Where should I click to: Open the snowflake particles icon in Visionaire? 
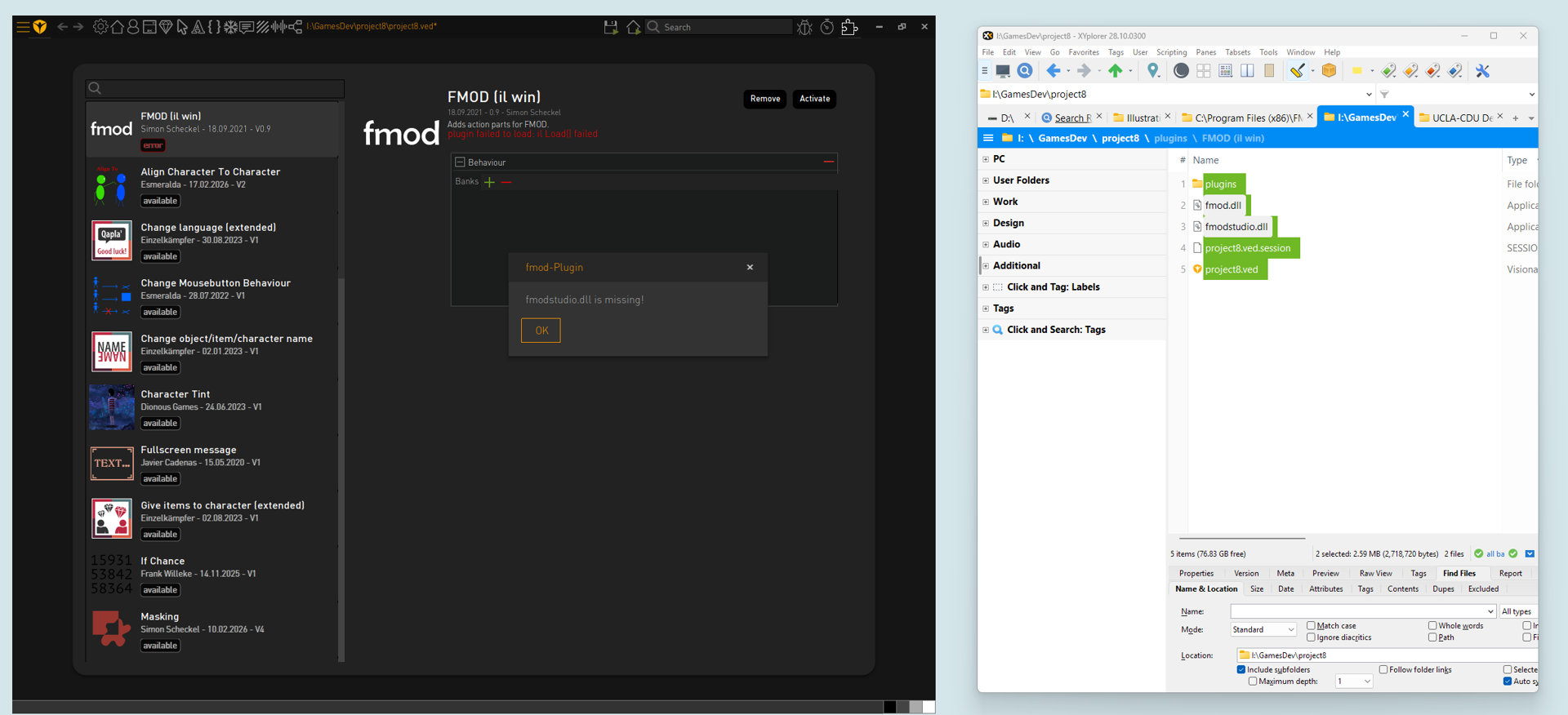(x=230, y=27)
